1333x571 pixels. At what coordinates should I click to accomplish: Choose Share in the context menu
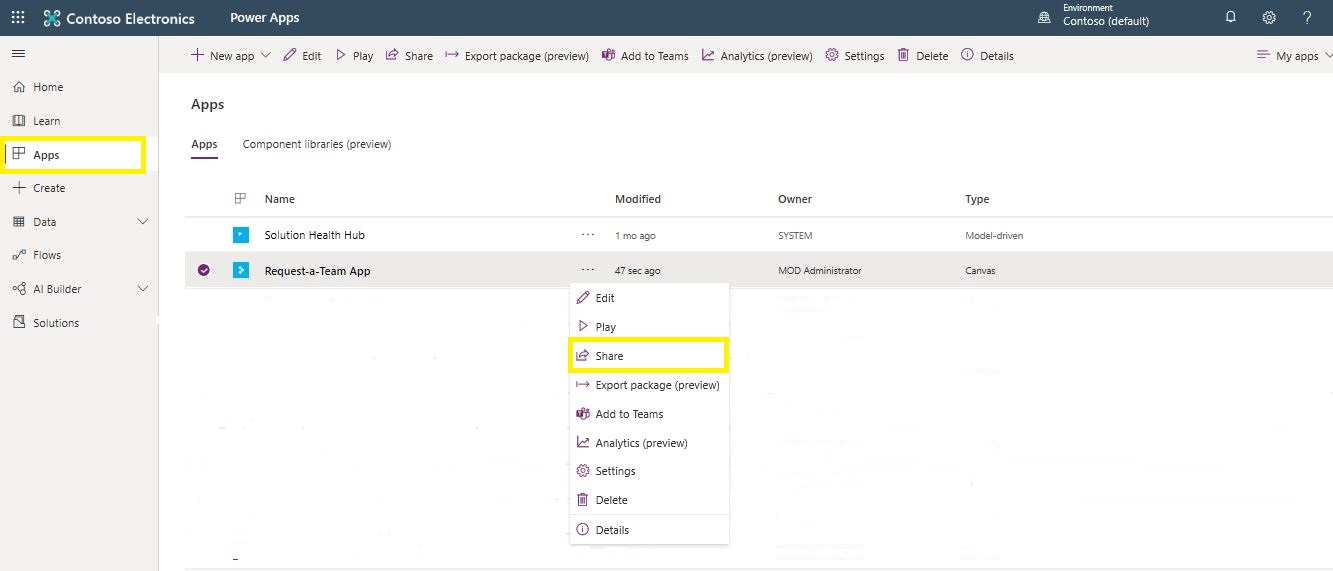click(x=649, y=356)
